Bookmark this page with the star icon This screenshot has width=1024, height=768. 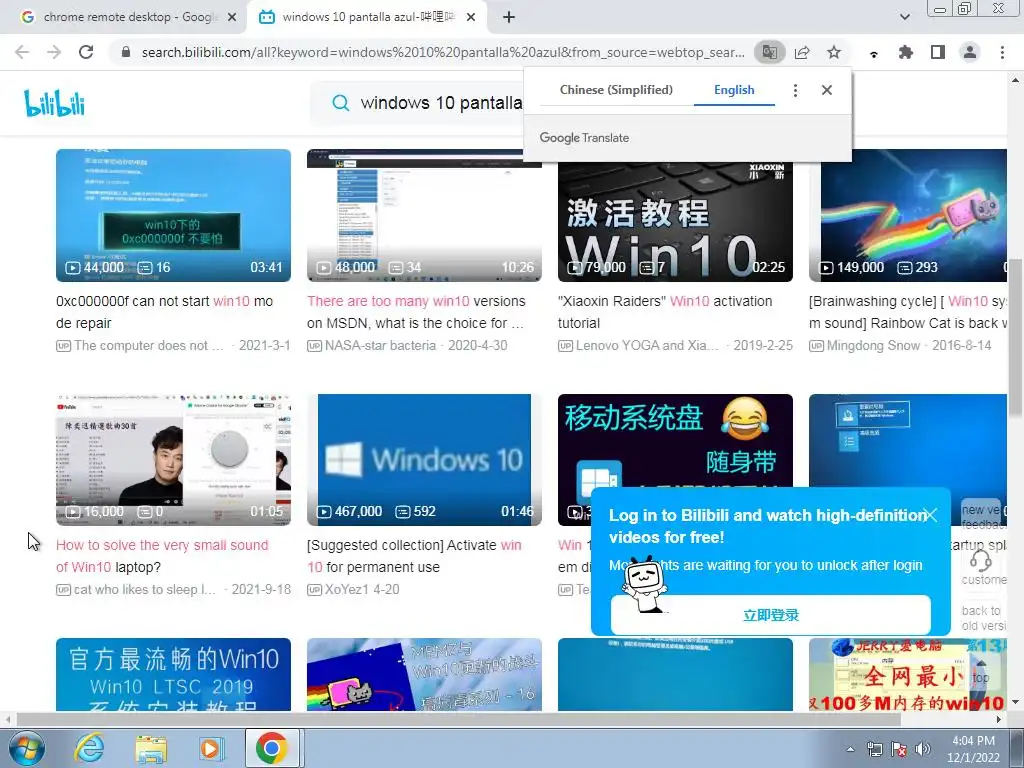(x=834, y=52)
